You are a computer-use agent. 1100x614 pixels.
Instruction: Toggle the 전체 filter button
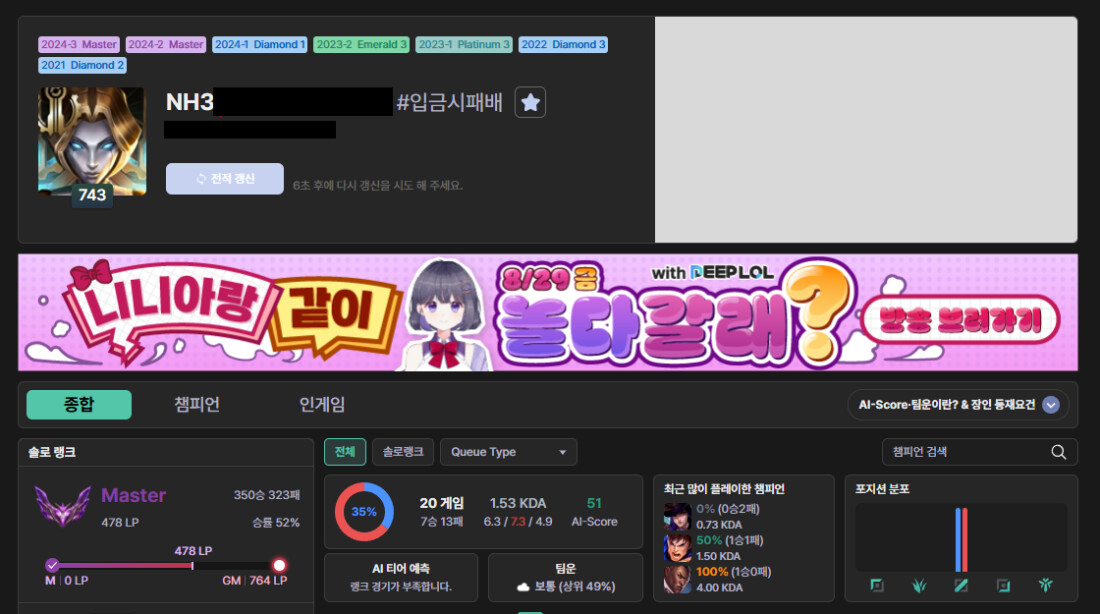point(345,452)
